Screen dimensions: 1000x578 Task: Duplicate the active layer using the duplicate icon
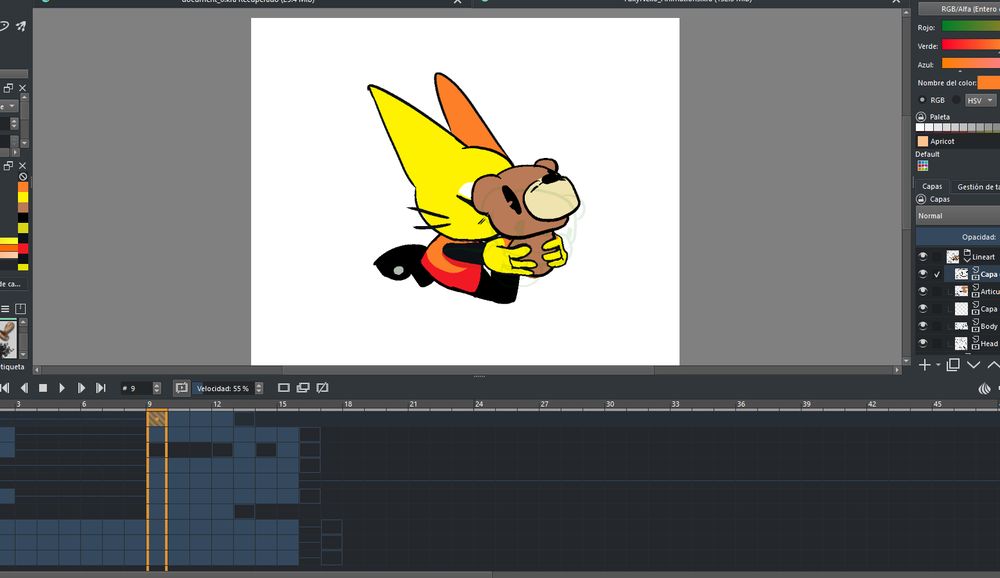click(952, 365)
